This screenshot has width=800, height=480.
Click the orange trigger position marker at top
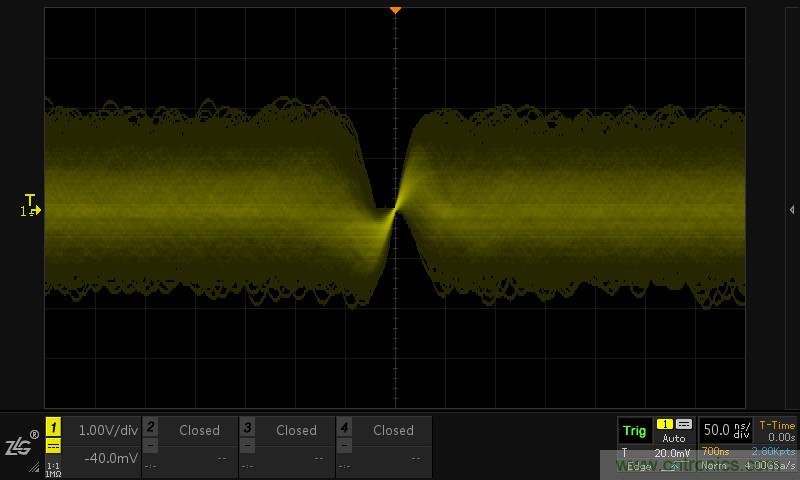[395, 10]
